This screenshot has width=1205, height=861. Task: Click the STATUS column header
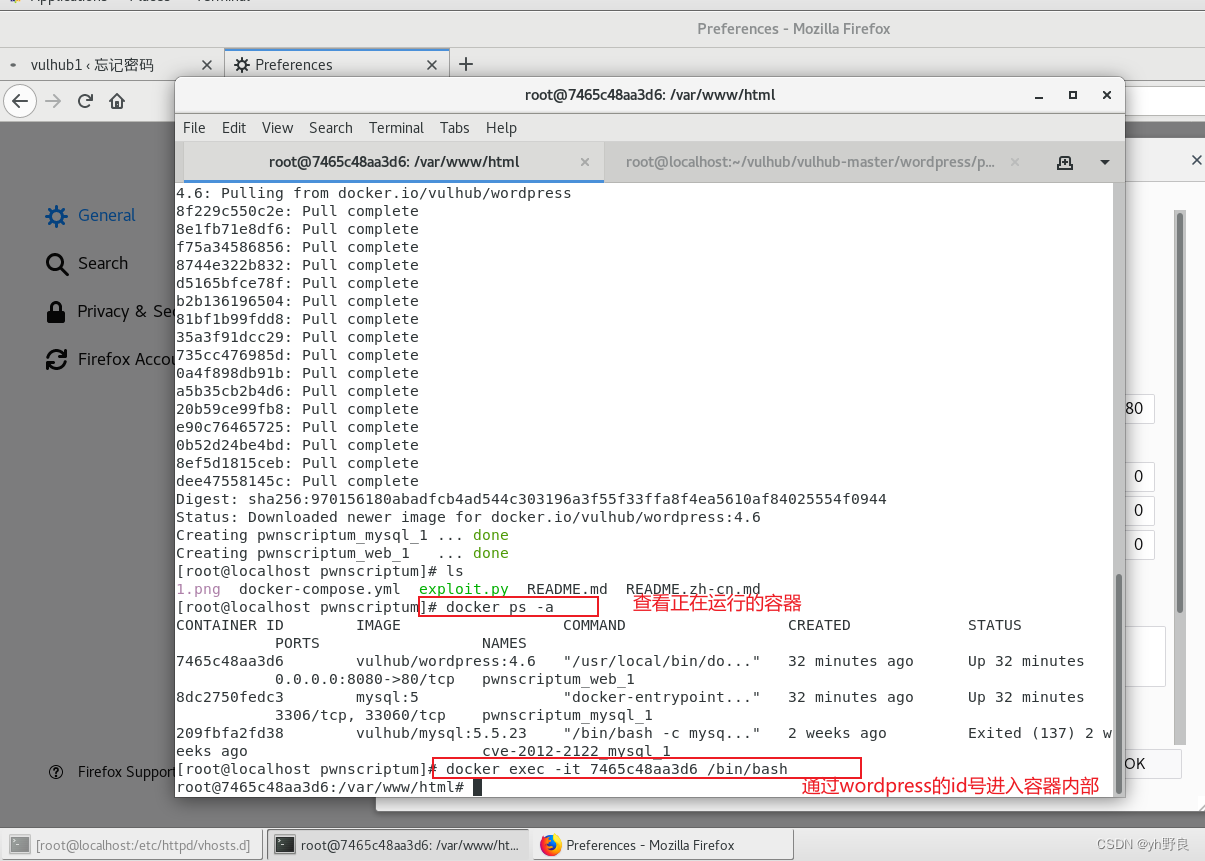click(x=995, y=625)
